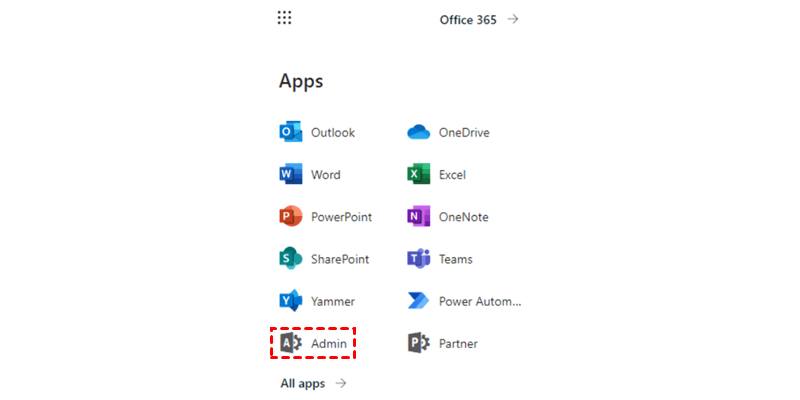Select the Partner label
This screenshot has height=400, width=800.
click(458, 344)
